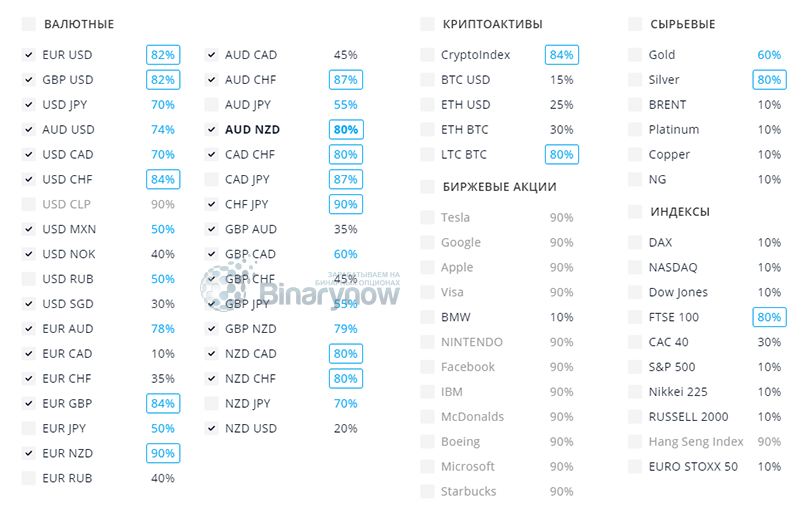
Task: Click the Binarynow watermark logo
Action: pyautogui.click(x=300, y=287)
